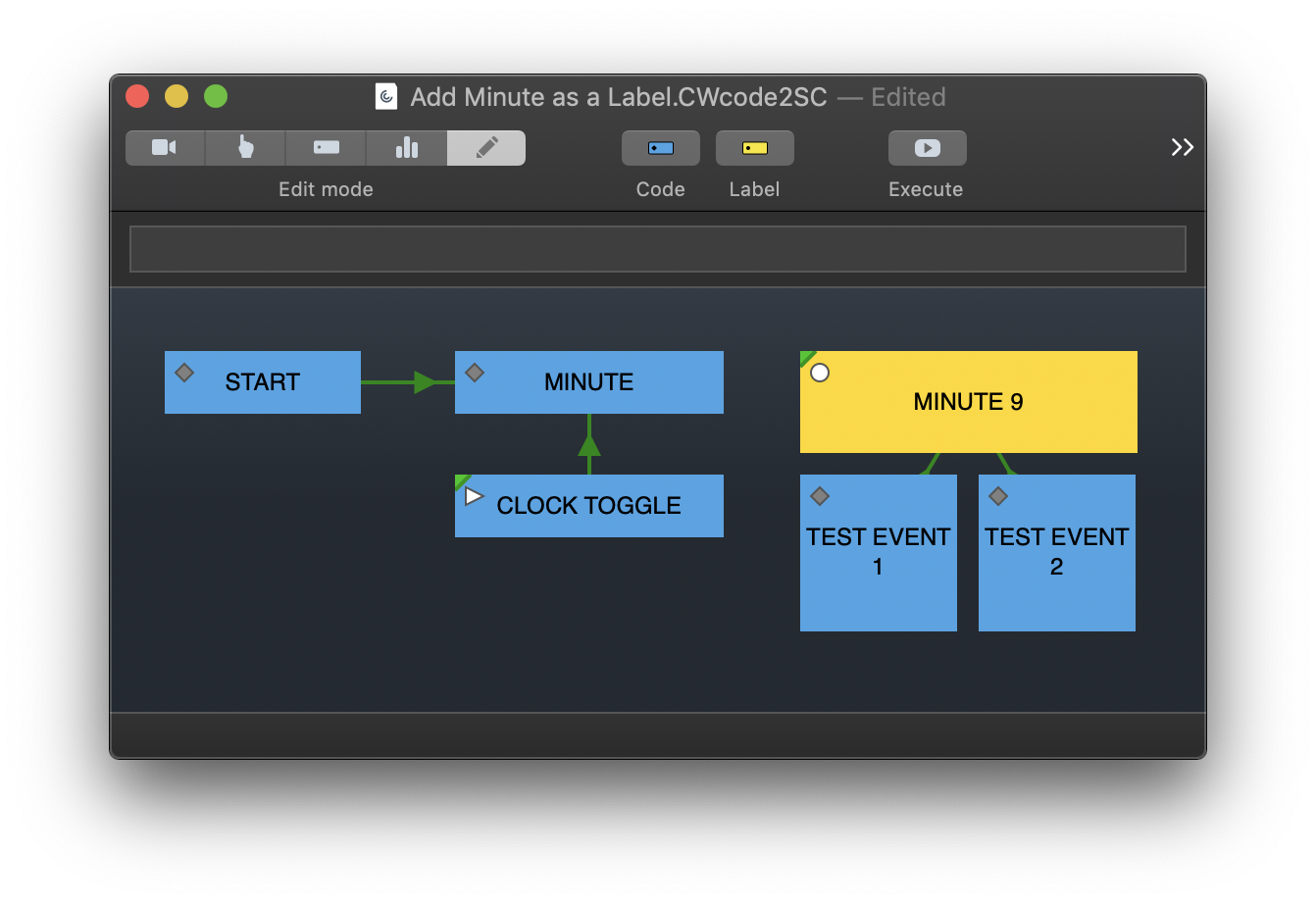Click the document icon in title bar
The image size is (1316, 904).
[386, 96]
